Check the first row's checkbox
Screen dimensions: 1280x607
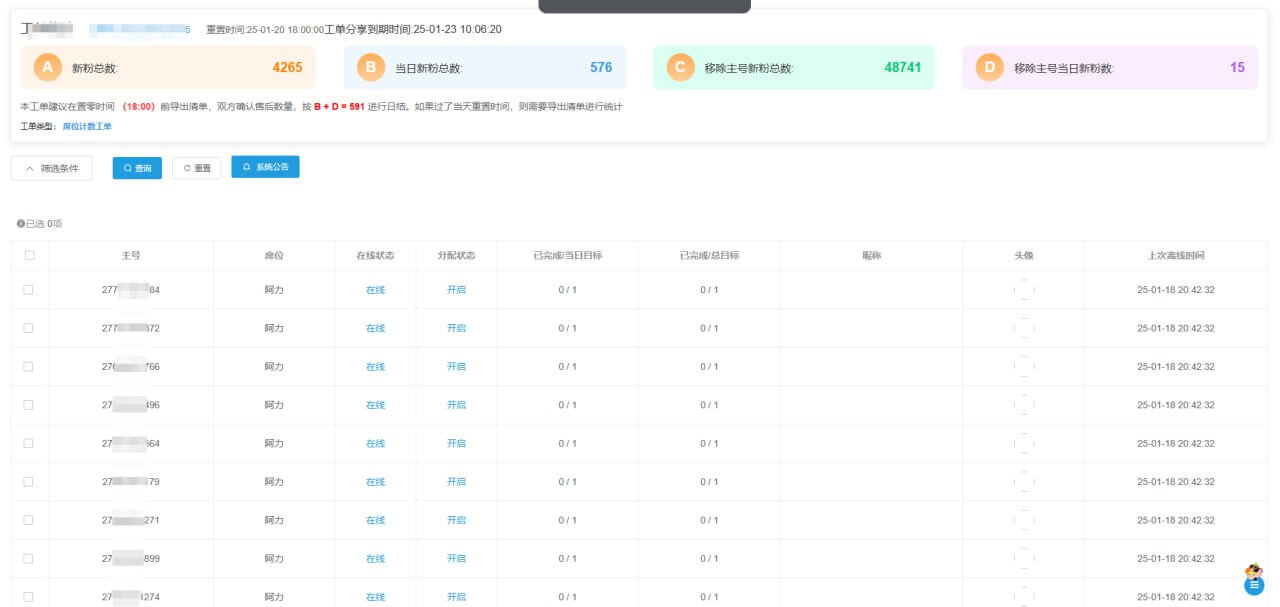29,290
